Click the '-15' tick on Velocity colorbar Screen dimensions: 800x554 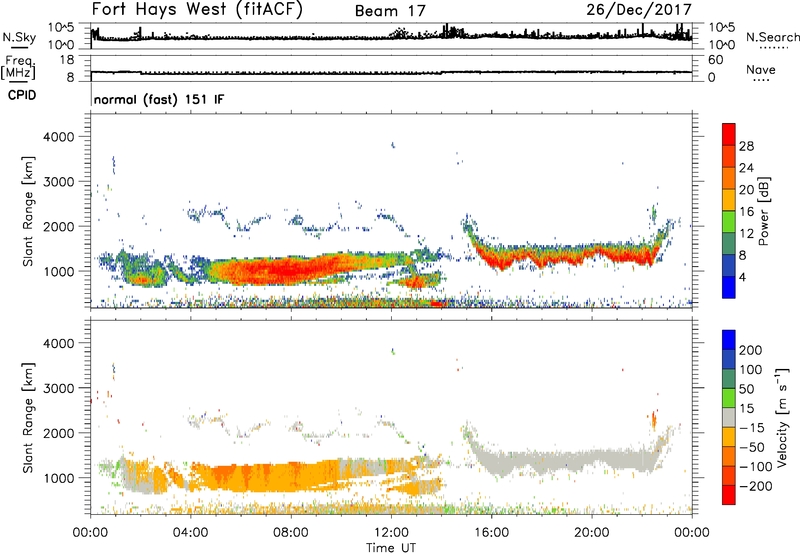point(751,428)
